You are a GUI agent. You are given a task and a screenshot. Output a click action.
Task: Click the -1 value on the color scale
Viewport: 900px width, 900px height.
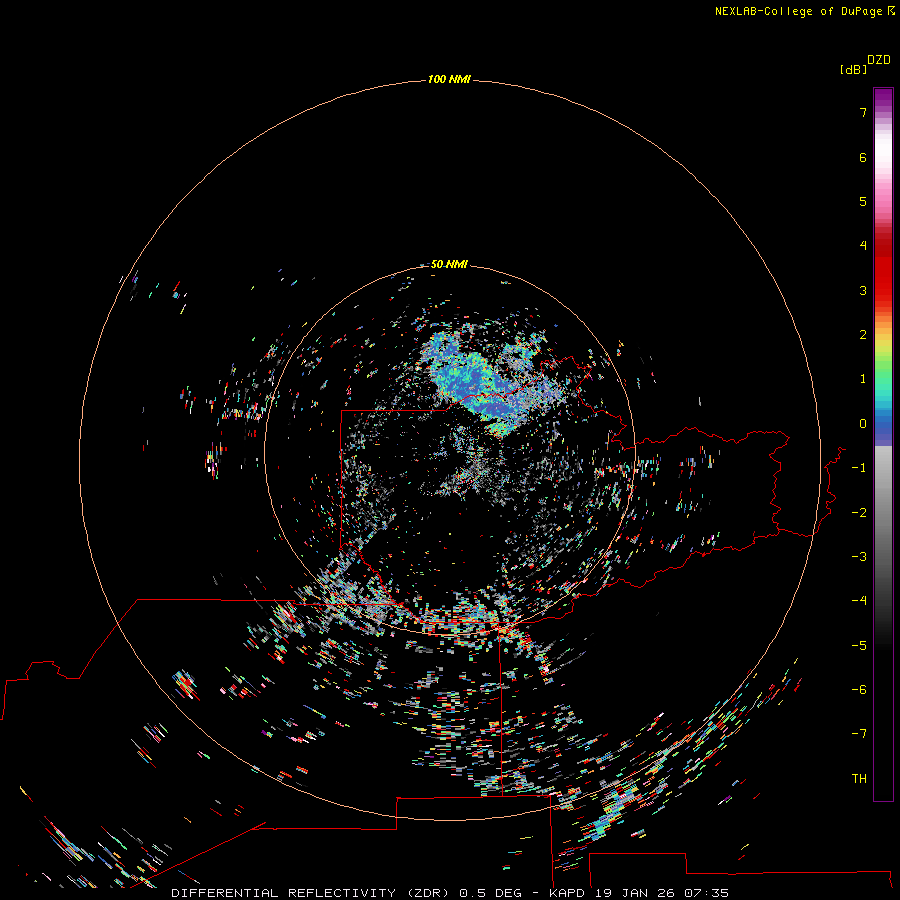point(859,468)
